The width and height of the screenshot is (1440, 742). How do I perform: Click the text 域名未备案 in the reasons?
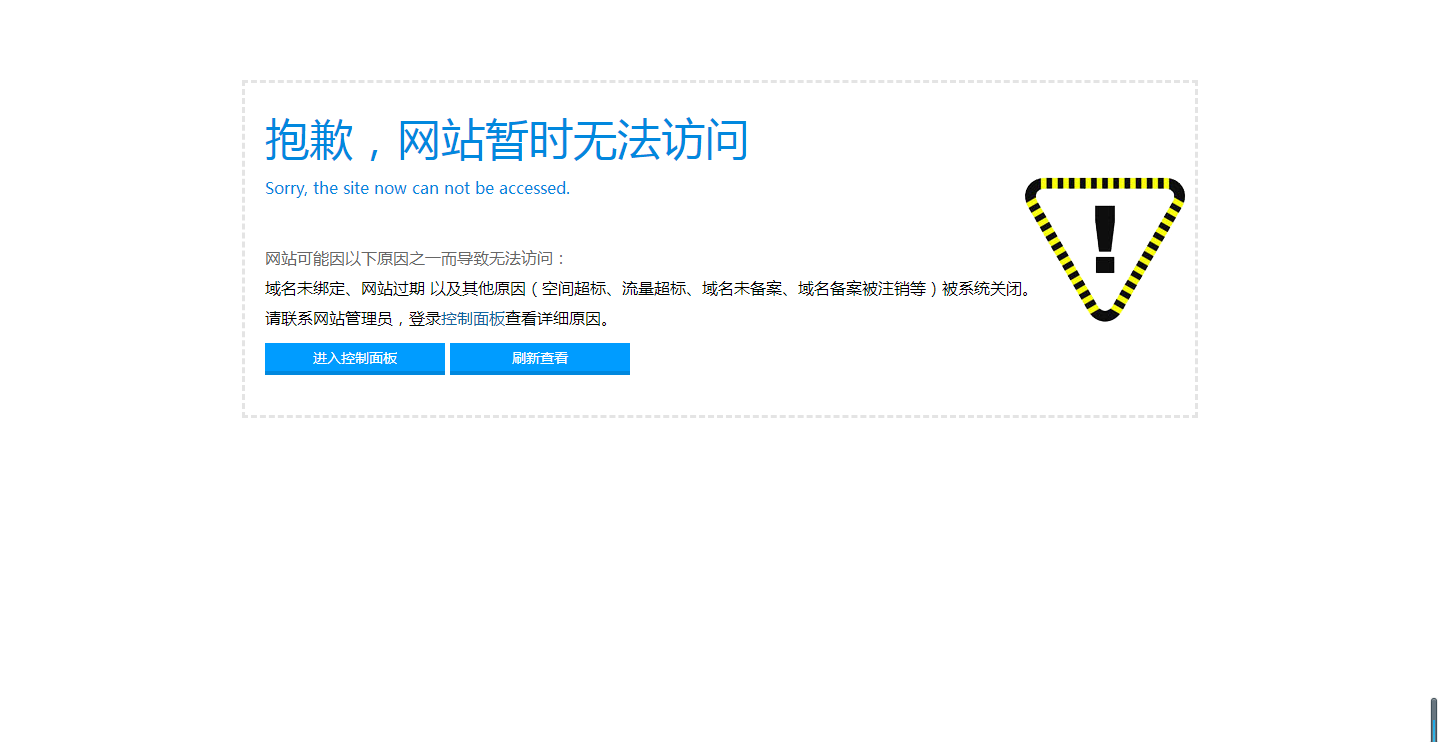point(741,289)
